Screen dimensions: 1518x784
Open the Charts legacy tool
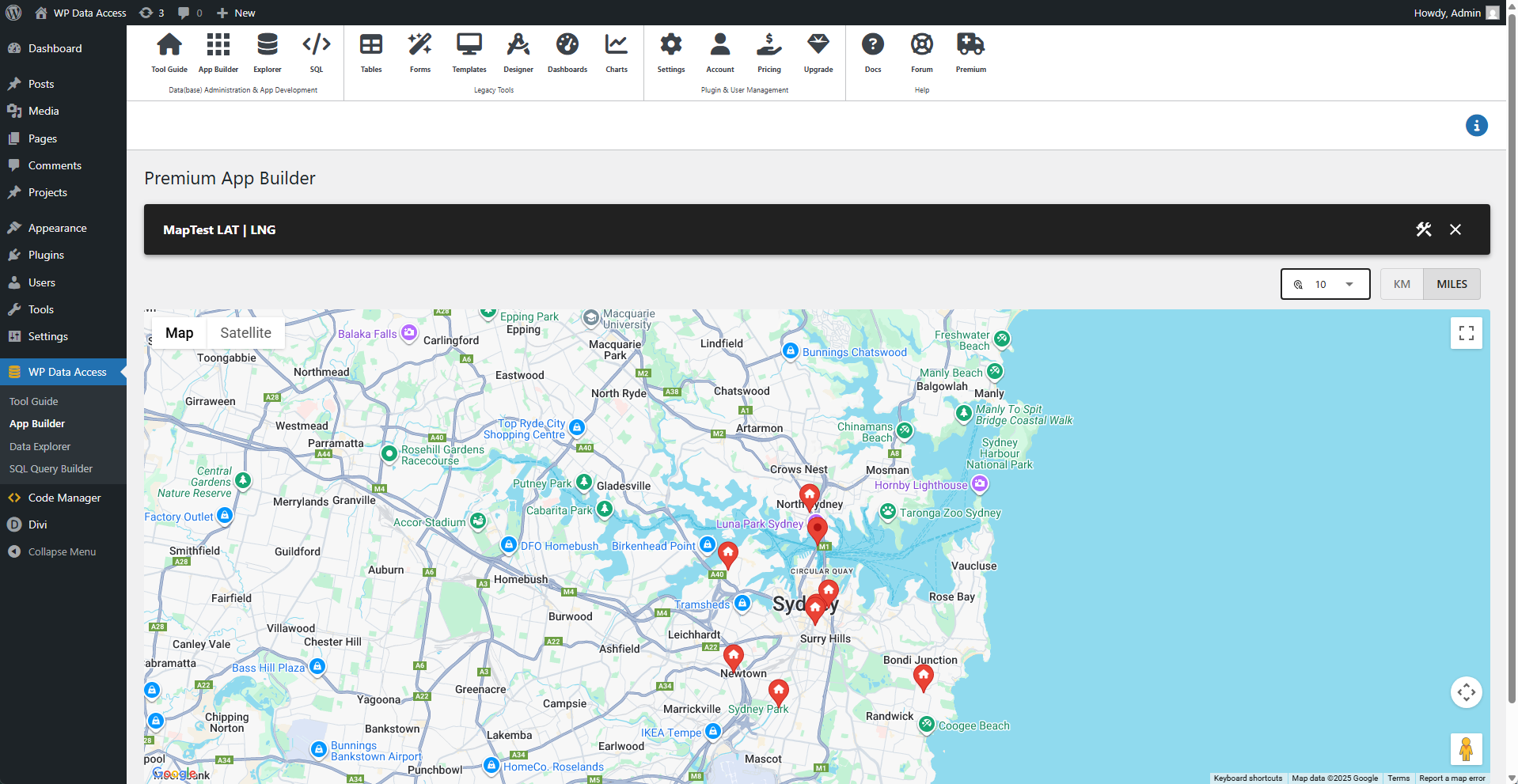pos(616,52)
